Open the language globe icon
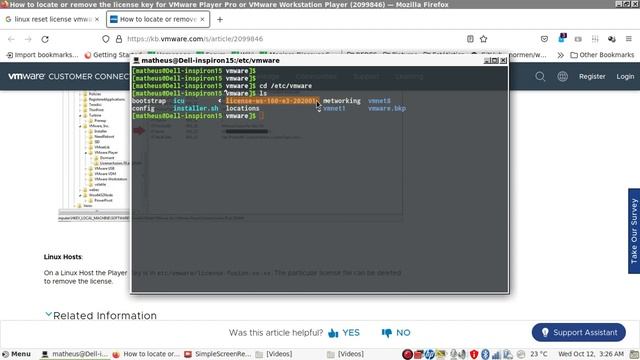 pos(562,76)
